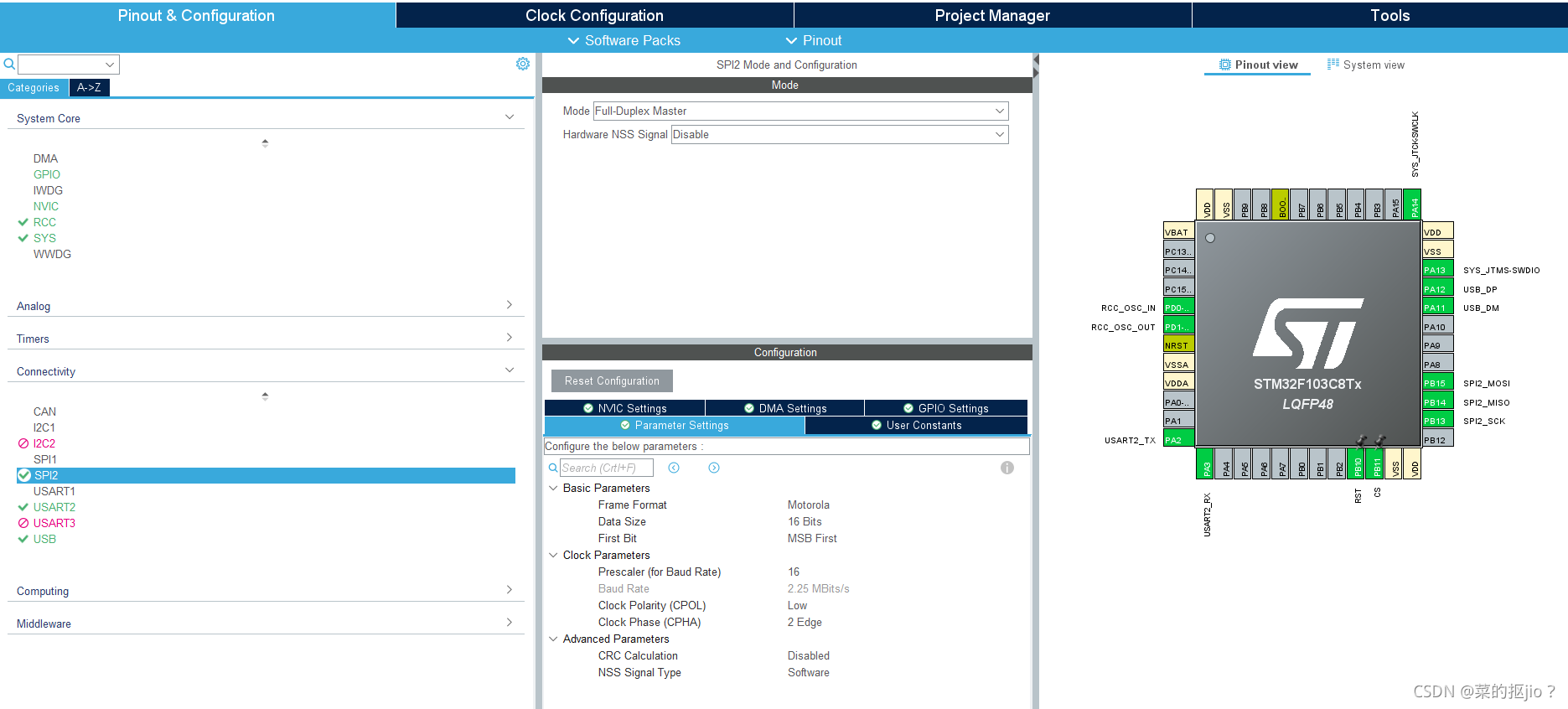The height and width of the screenshot is (709, 1568).
Task: Click the parameter search field
Action: tap(607, 468)
